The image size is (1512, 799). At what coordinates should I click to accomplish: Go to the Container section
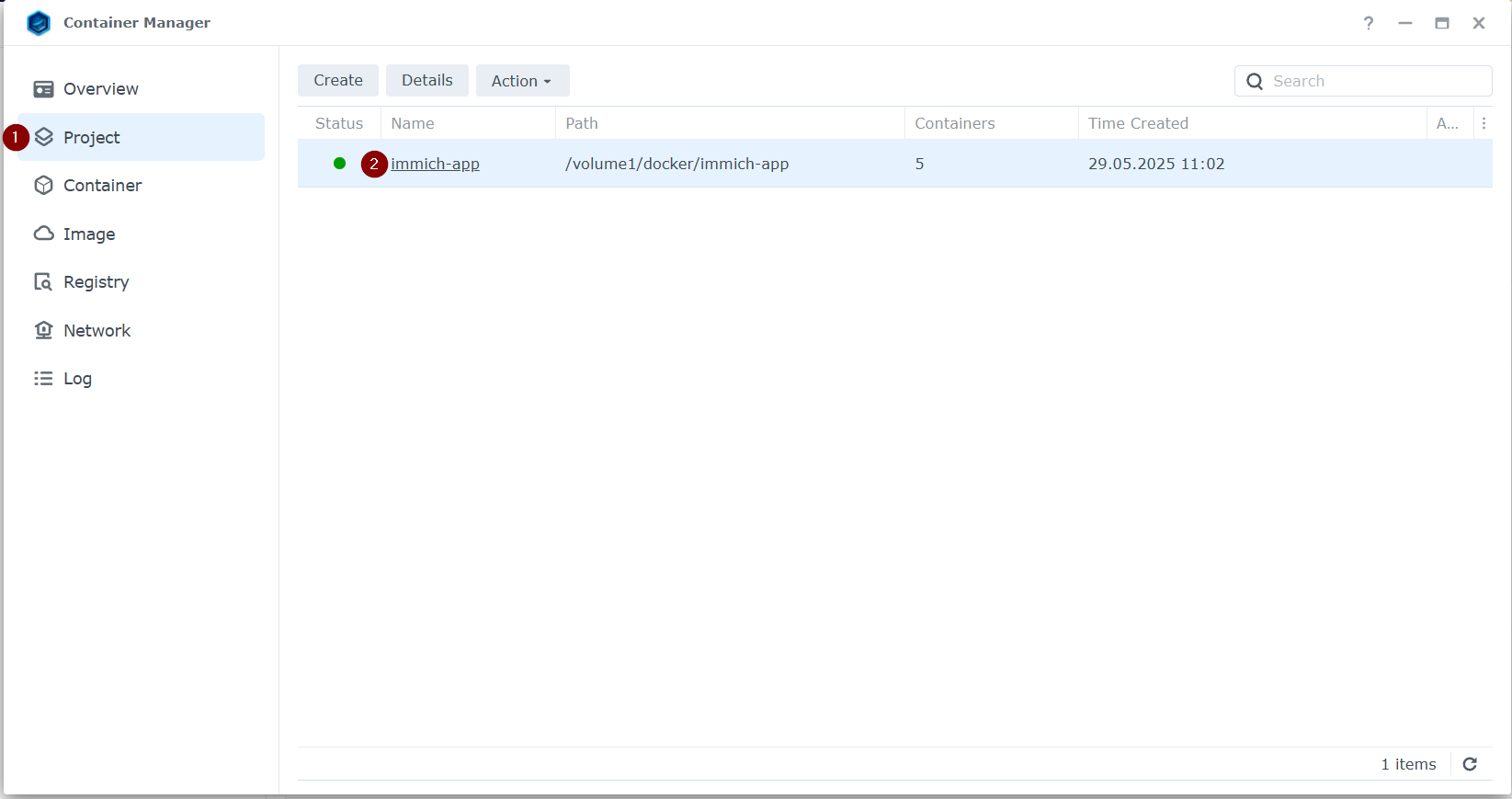tap(142, 186)
